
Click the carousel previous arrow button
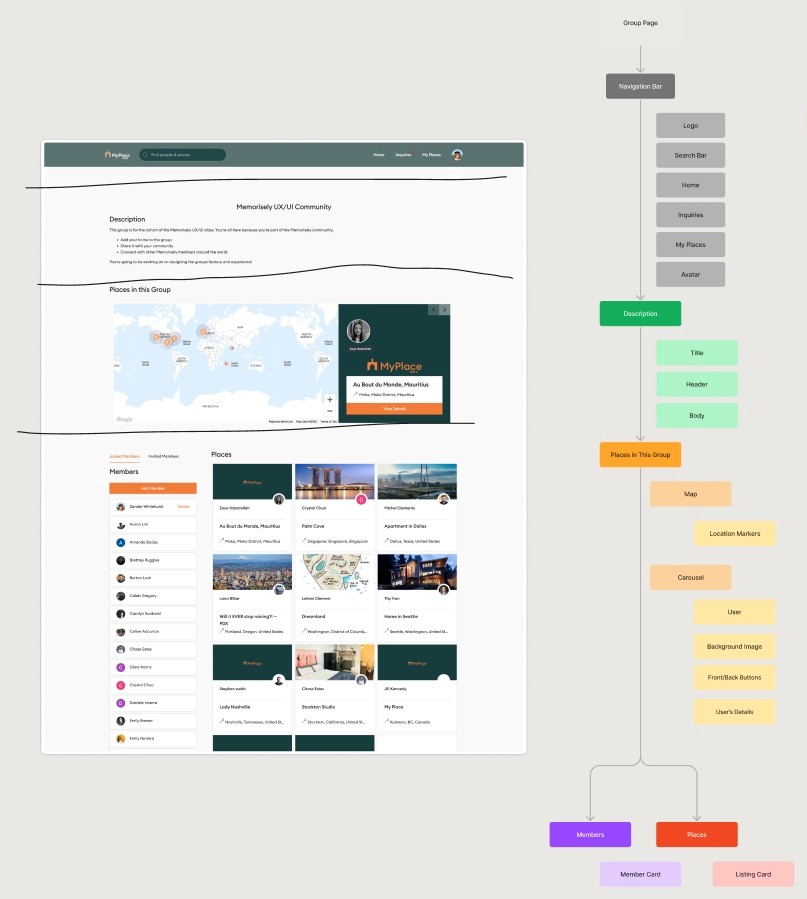pos(433,310)
